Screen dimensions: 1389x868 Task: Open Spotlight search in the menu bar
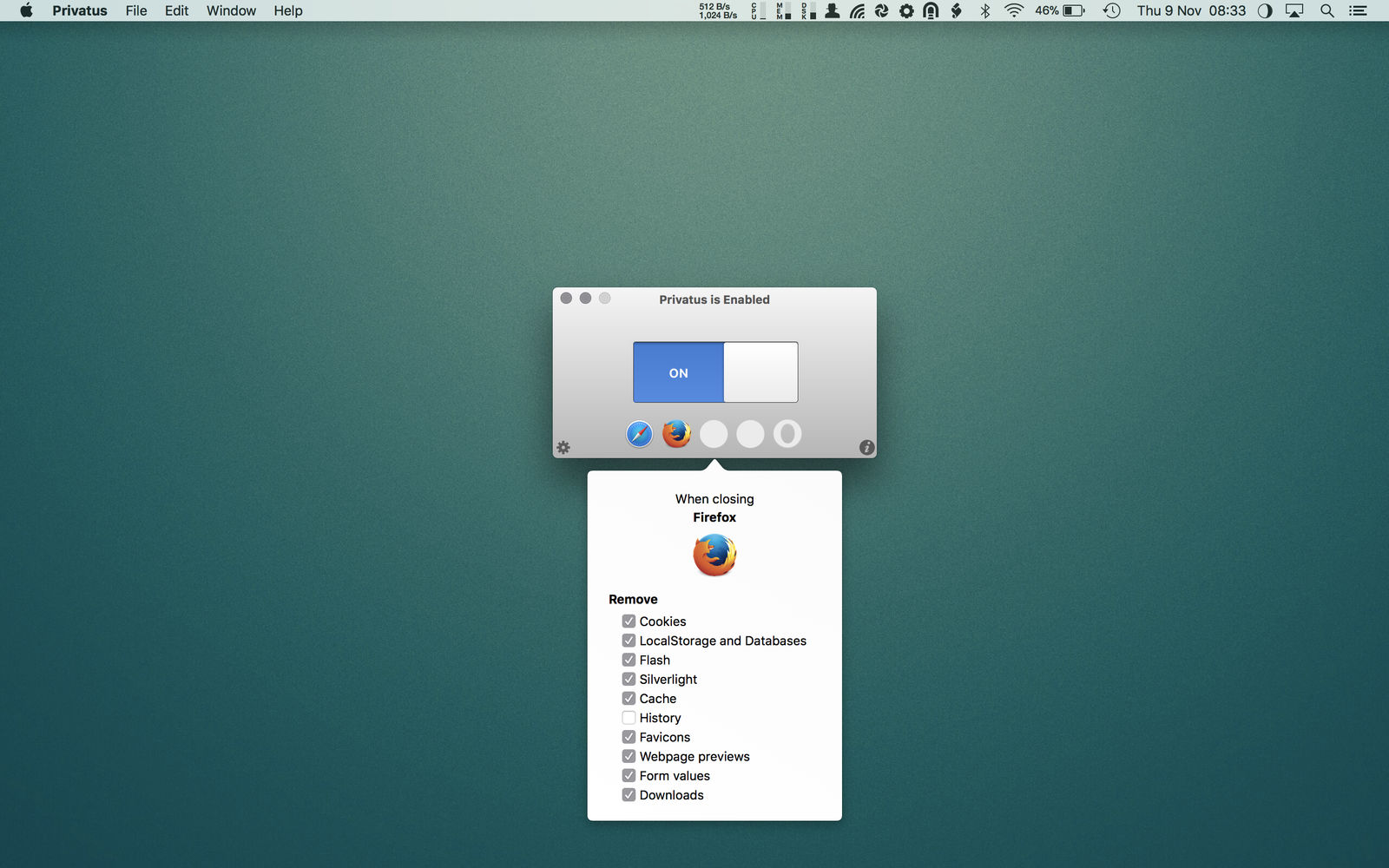pyautogui.click(x=1327, y=10)
